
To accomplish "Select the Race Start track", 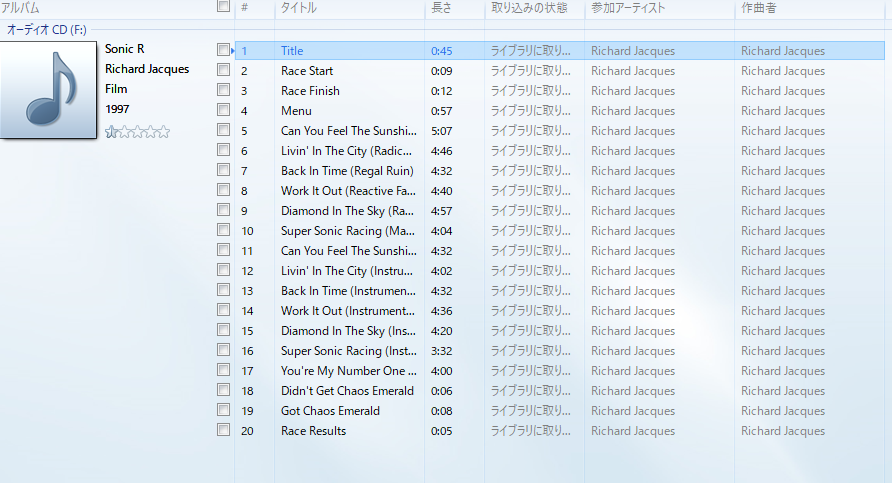I will [x=307, y=71].
